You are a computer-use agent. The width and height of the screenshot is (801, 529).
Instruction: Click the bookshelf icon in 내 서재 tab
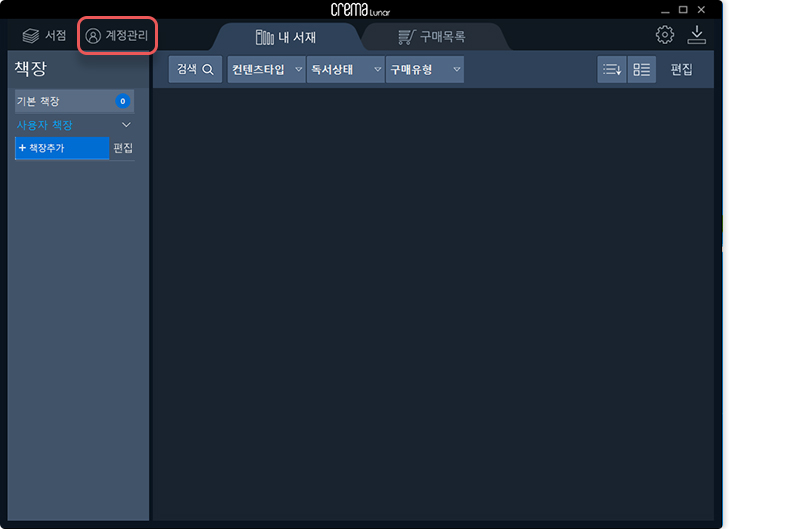pos(265,37)
